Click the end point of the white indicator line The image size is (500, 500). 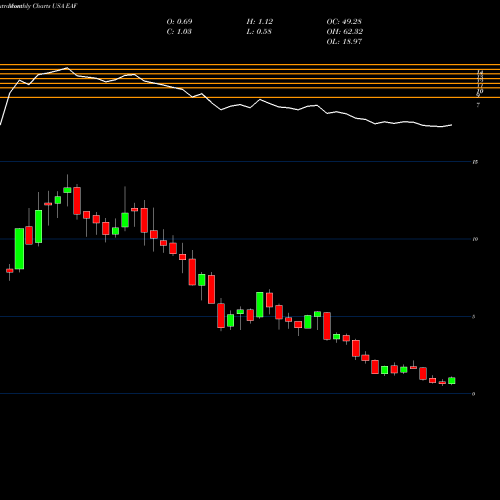452,125
